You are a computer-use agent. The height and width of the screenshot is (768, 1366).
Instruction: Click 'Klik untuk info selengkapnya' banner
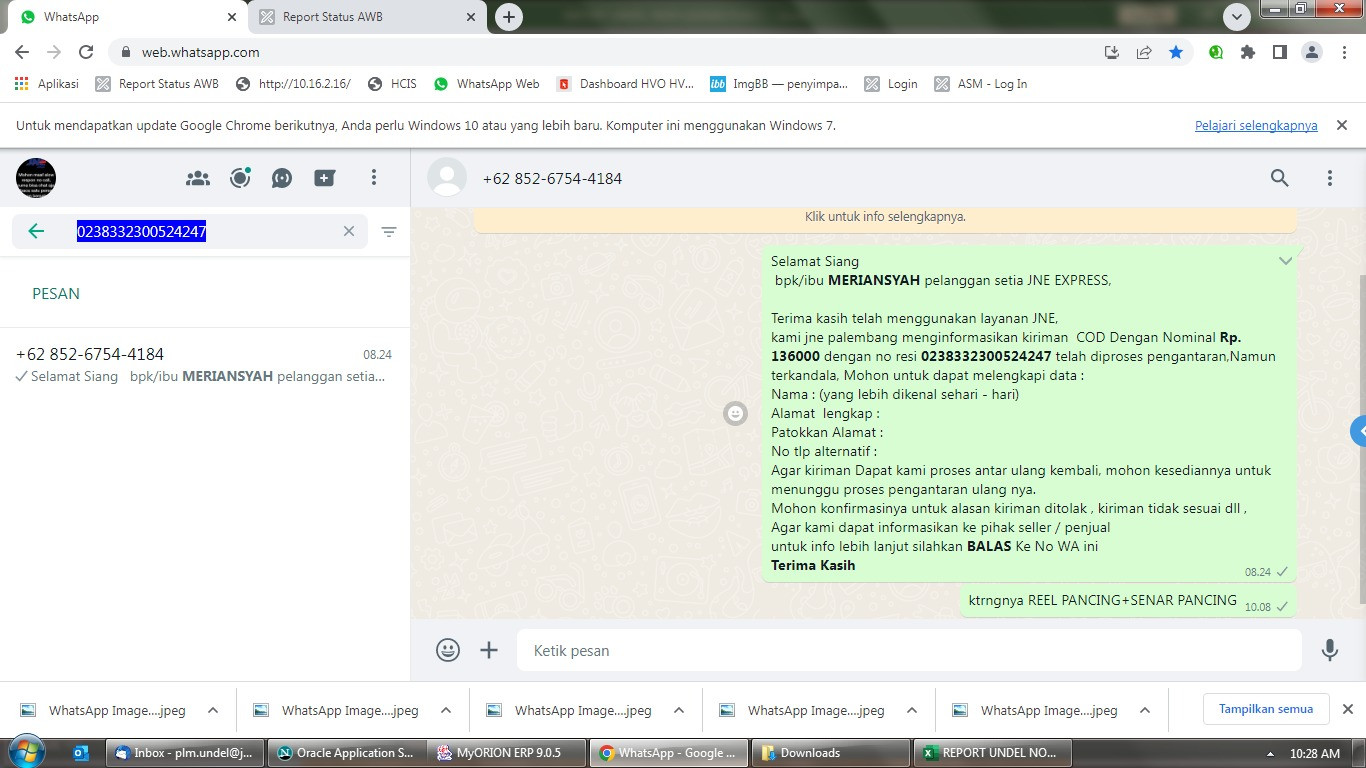click(x=885, y=216)
